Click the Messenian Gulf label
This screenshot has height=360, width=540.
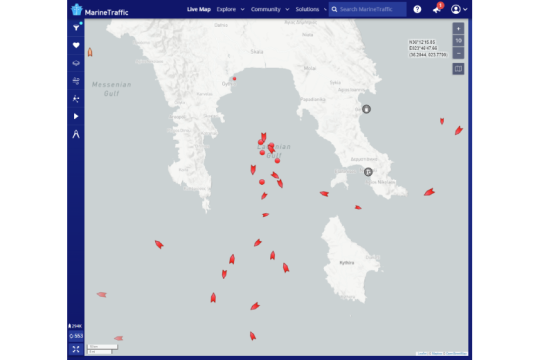[112, 89]
